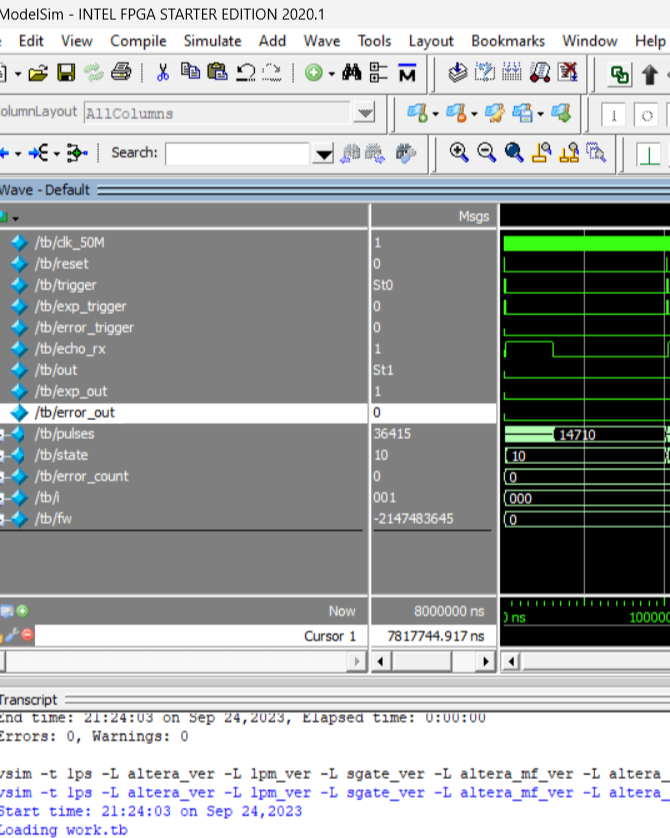Click the Insert Cursor green plus icon
Viewport: 670px width, 838px height.
(22, 611)
